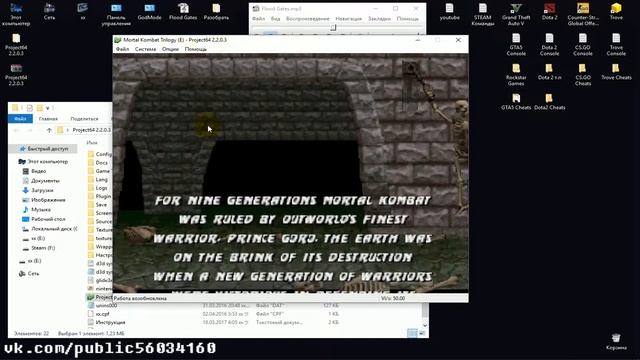Go up one folder in Explorer
The width and height of the screenshot is (640, 360).
(x=49, y=130)
